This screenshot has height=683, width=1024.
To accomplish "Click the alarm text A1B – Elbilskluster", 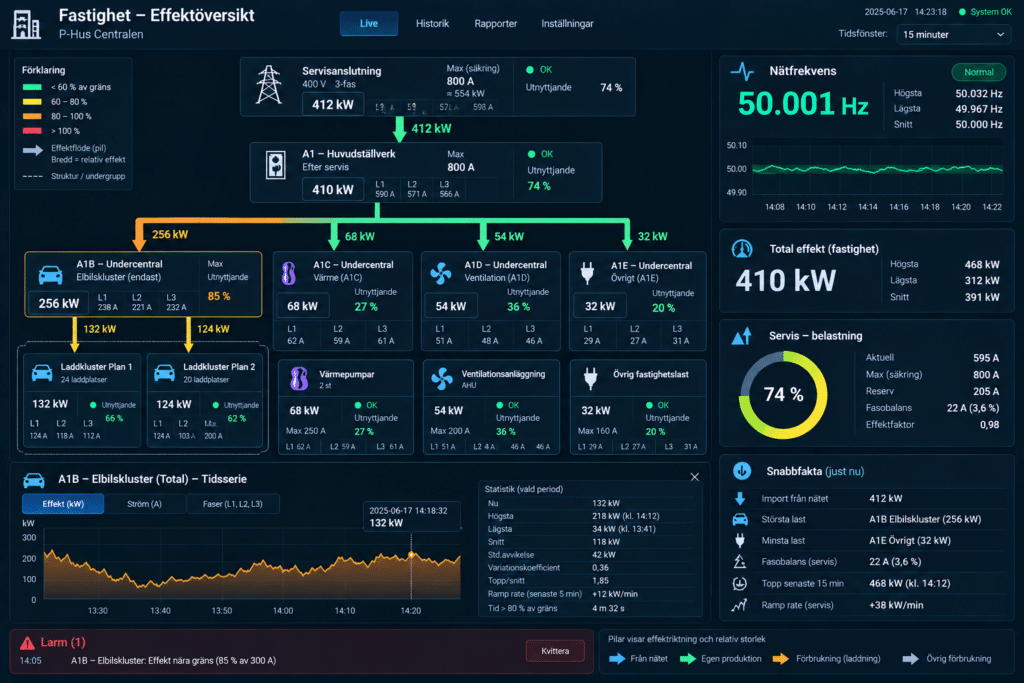I will tap(173, 661).
